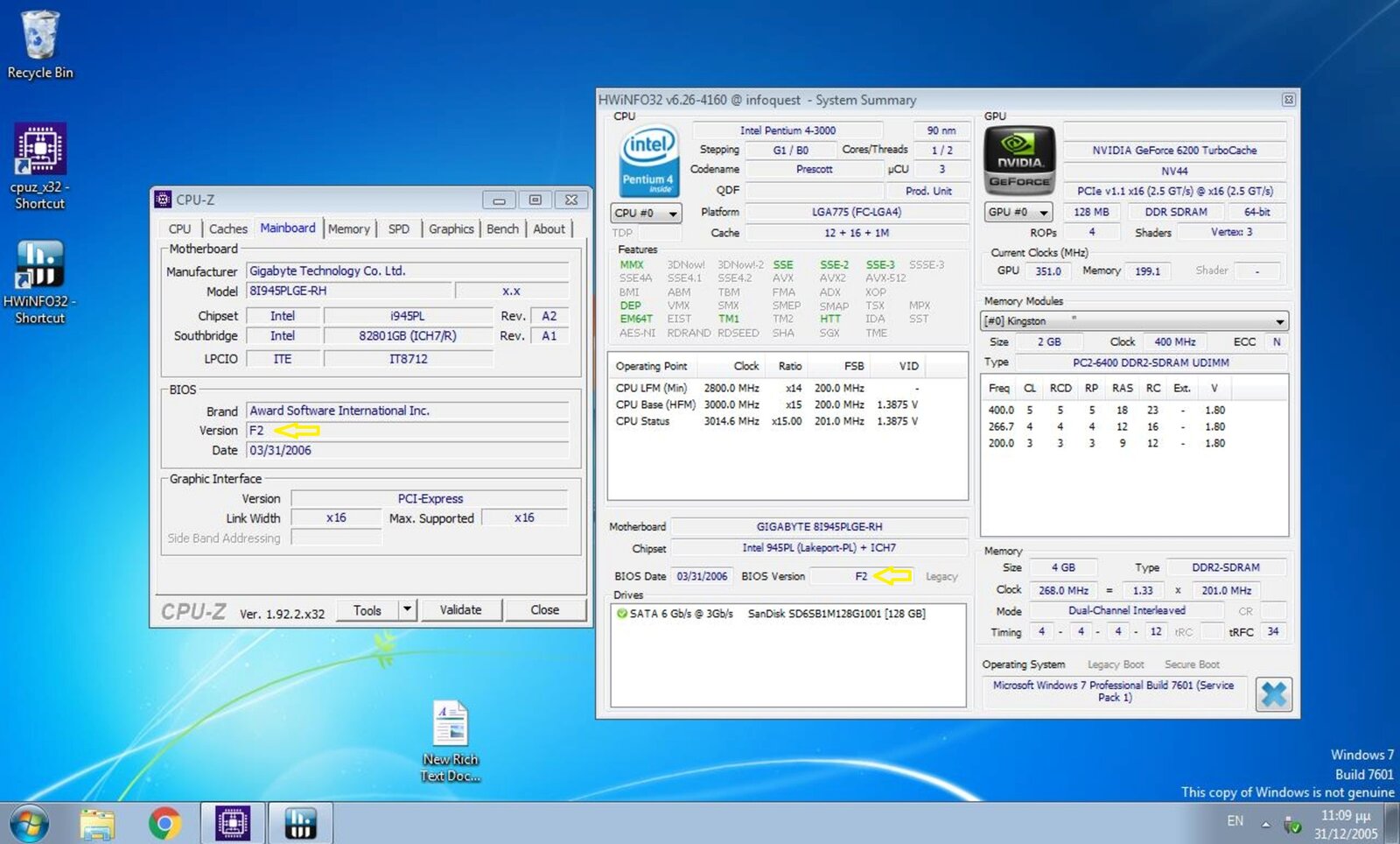Switch to CPU-Z via taskbar button
Screen dimensions: 1400x844
(233, 824)
